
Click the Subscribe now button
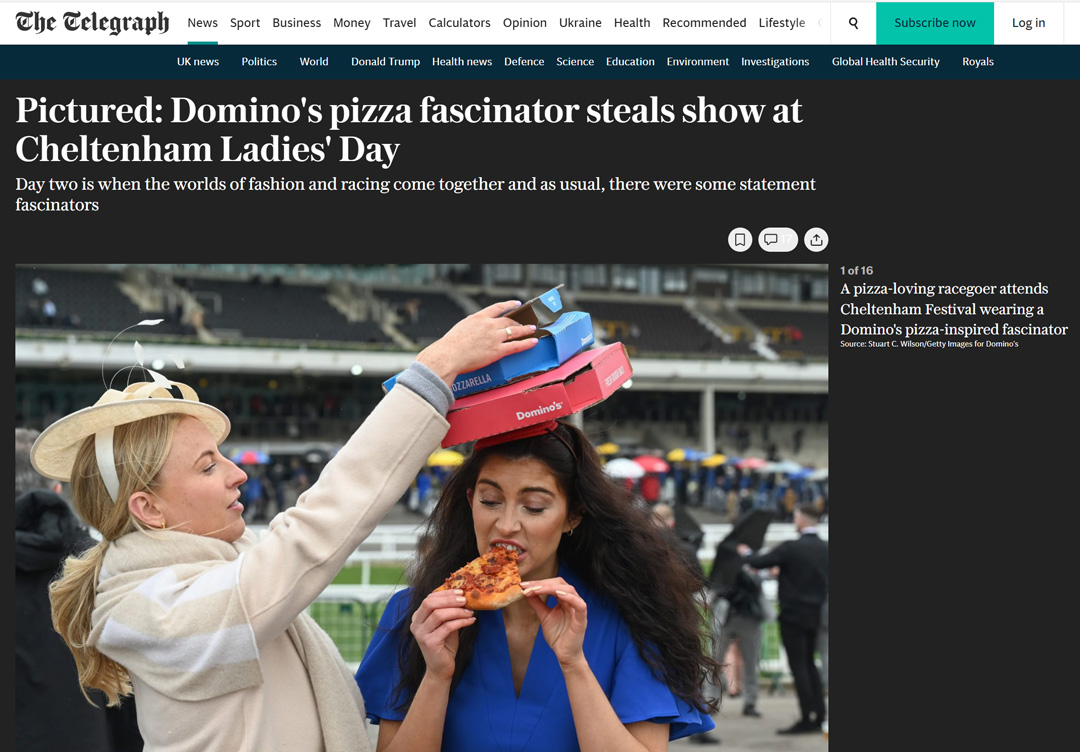point(935,23)
